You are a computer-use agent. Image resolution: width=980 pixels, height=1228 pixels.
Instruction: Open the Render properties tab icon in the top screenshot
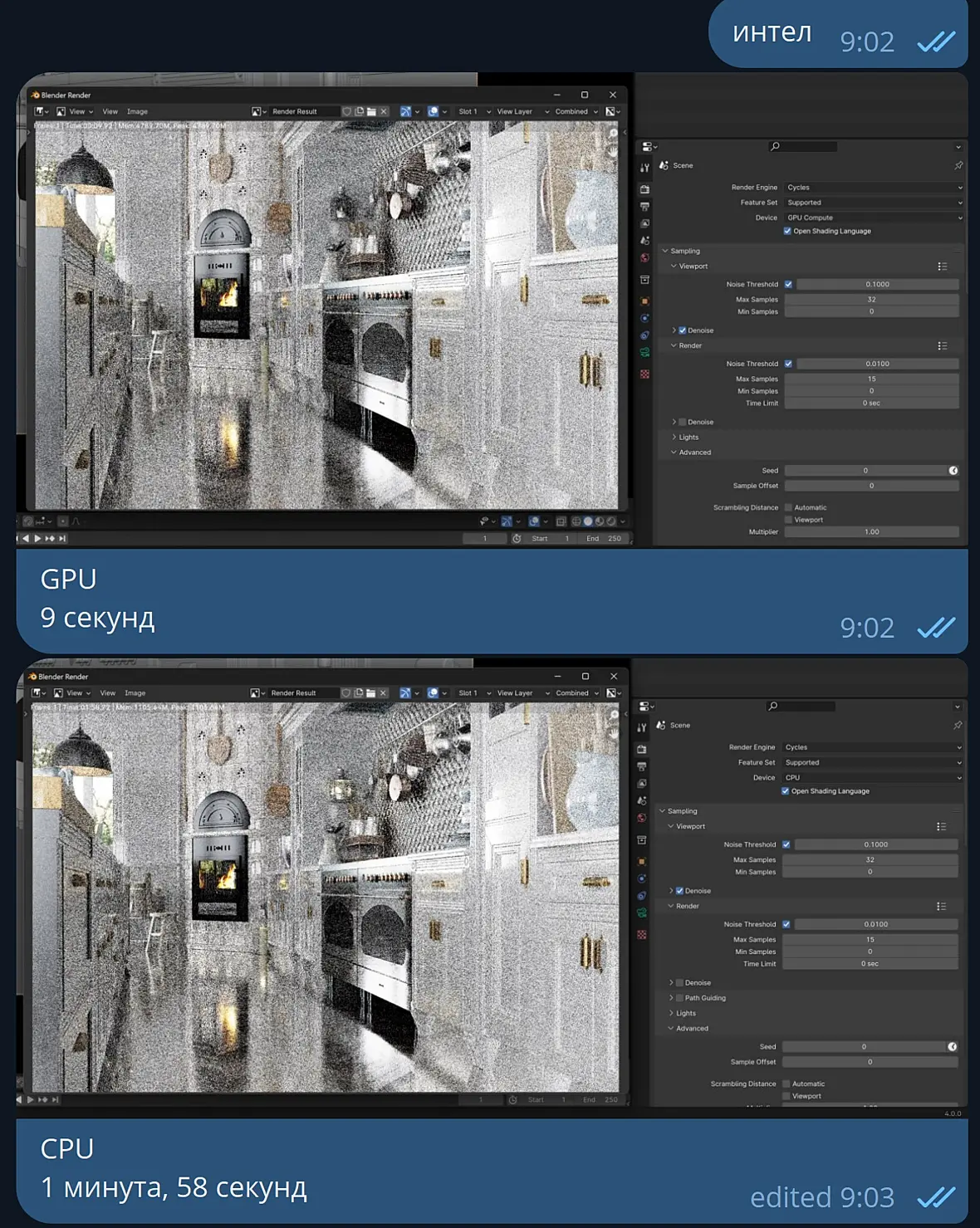point(644,189)
